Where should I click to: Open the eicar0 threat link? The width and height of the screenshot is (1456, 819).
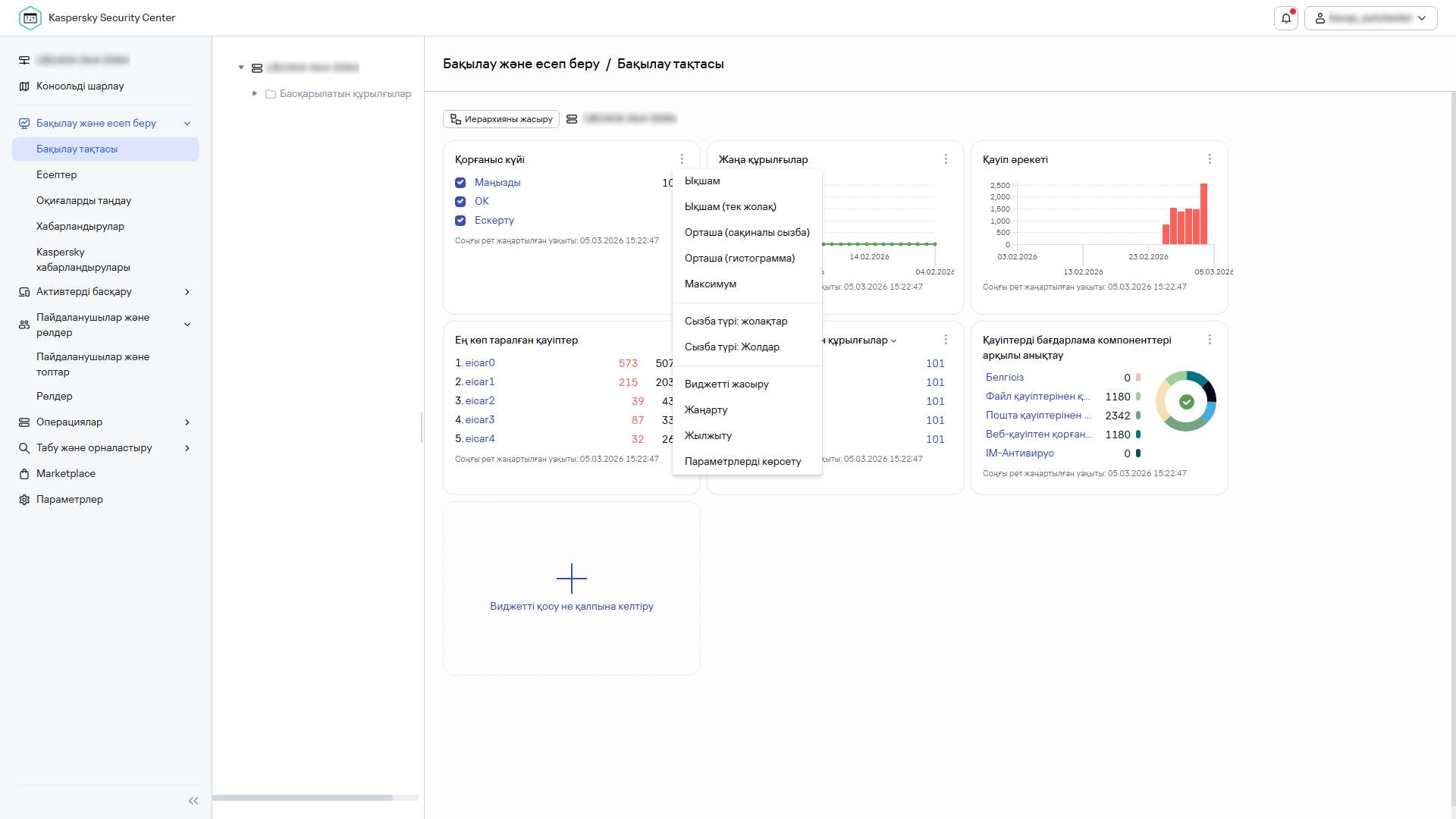tap(480, 363)
